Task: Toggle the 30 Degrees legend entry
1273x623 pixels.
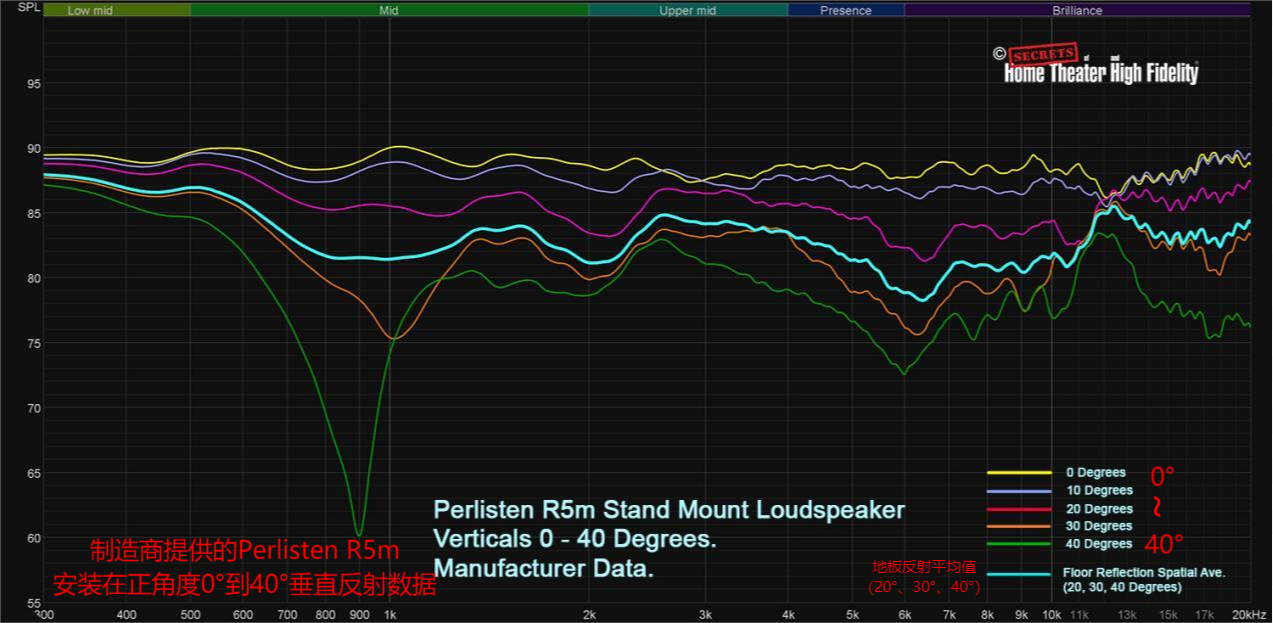Action: pos(1099,526)
